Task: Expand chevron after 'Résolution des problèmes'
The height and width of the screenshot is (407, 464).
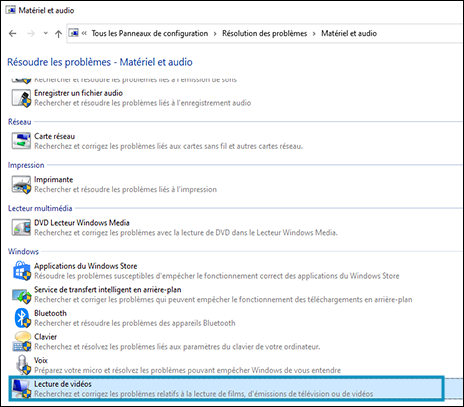Action: tap(314, 34)
